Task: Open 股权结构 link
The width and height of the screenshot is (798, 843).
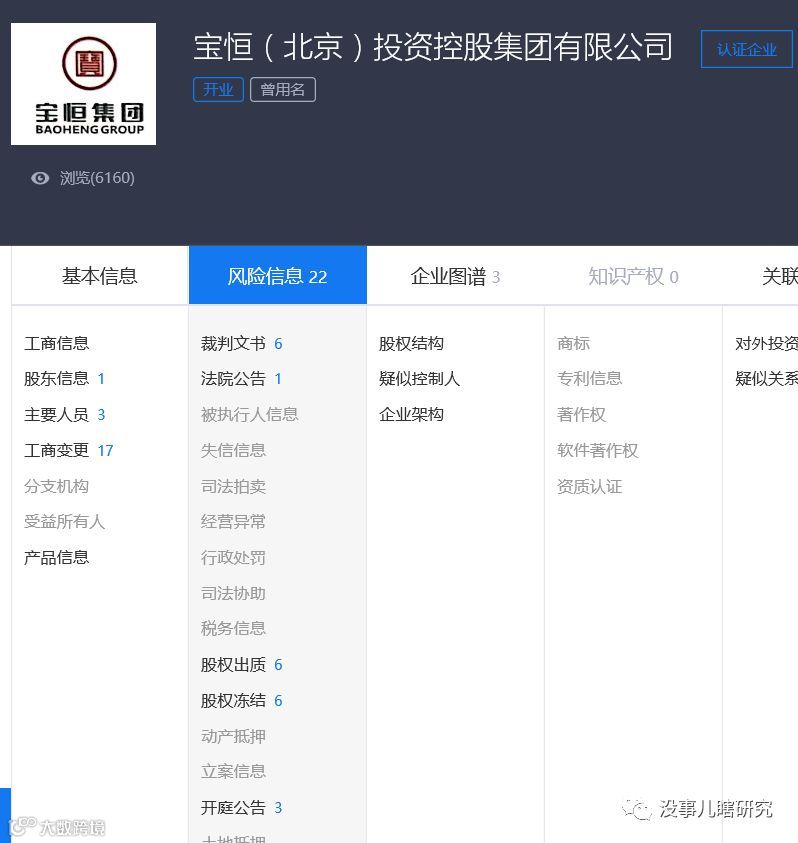Action: 411,343
